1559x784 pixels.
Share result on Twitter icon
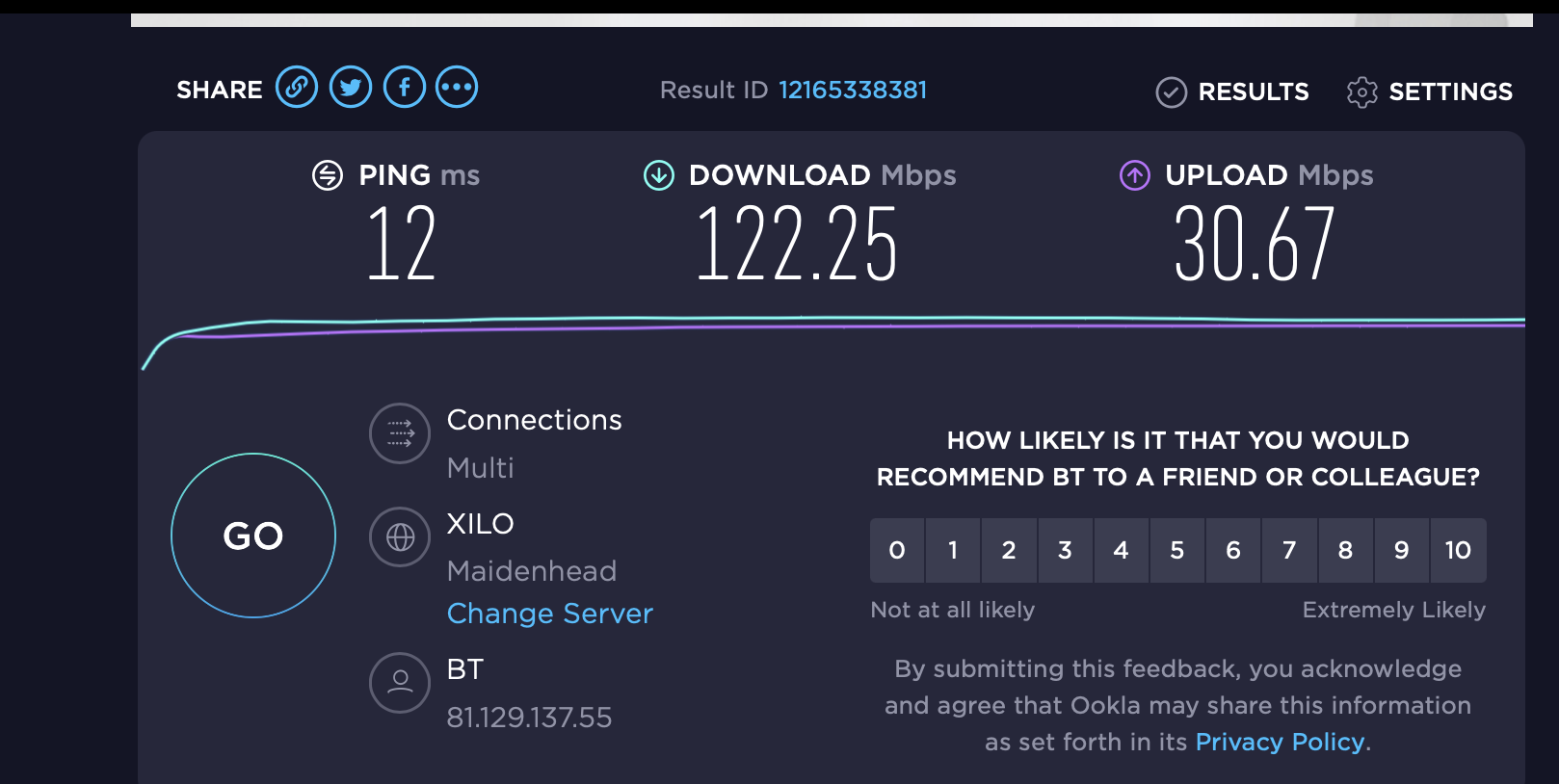coord(351,88)
